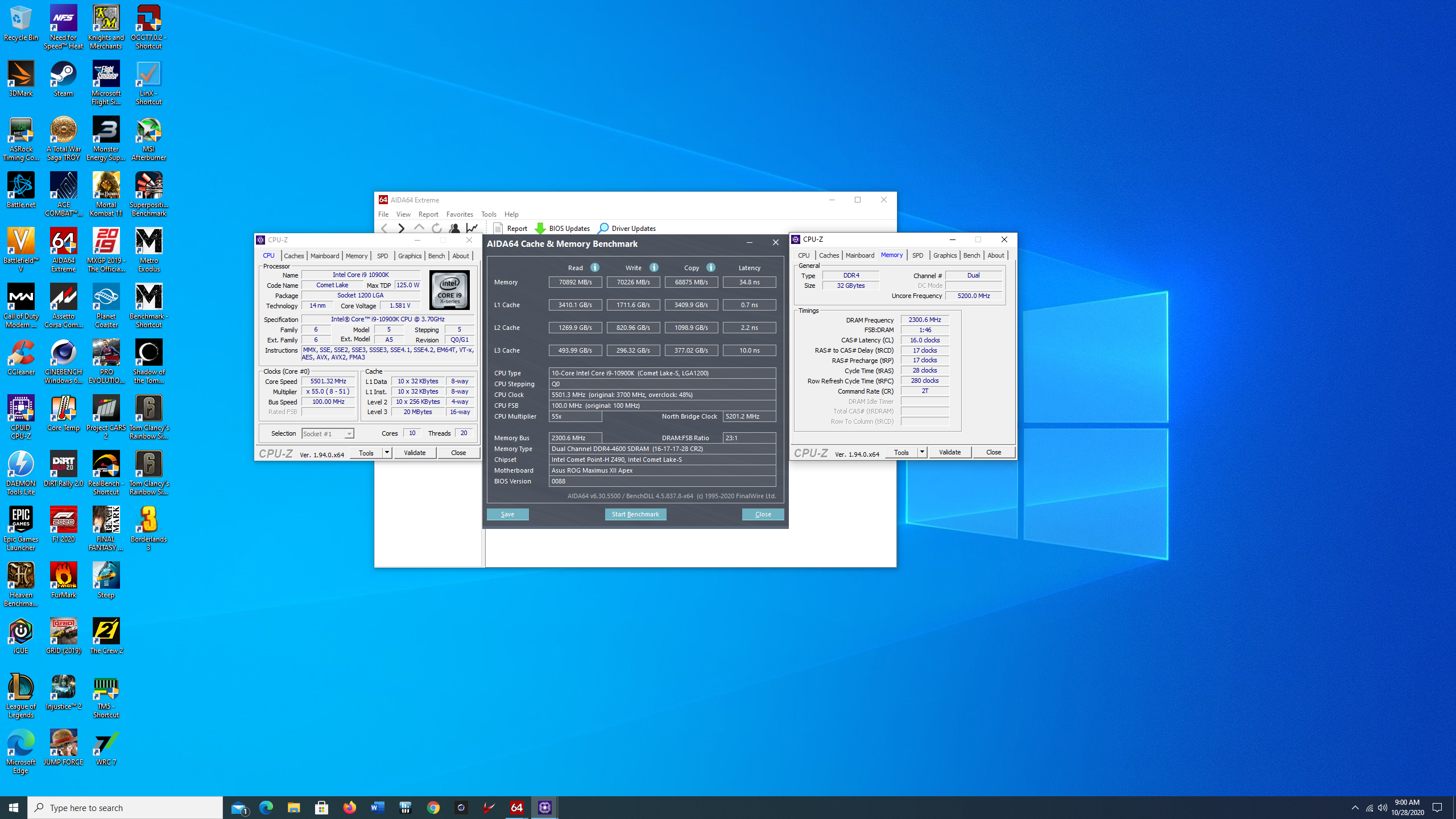Click the volume icon in the system tray
The height and width of the screenshot is (819, 1456).
[1382, 808]
